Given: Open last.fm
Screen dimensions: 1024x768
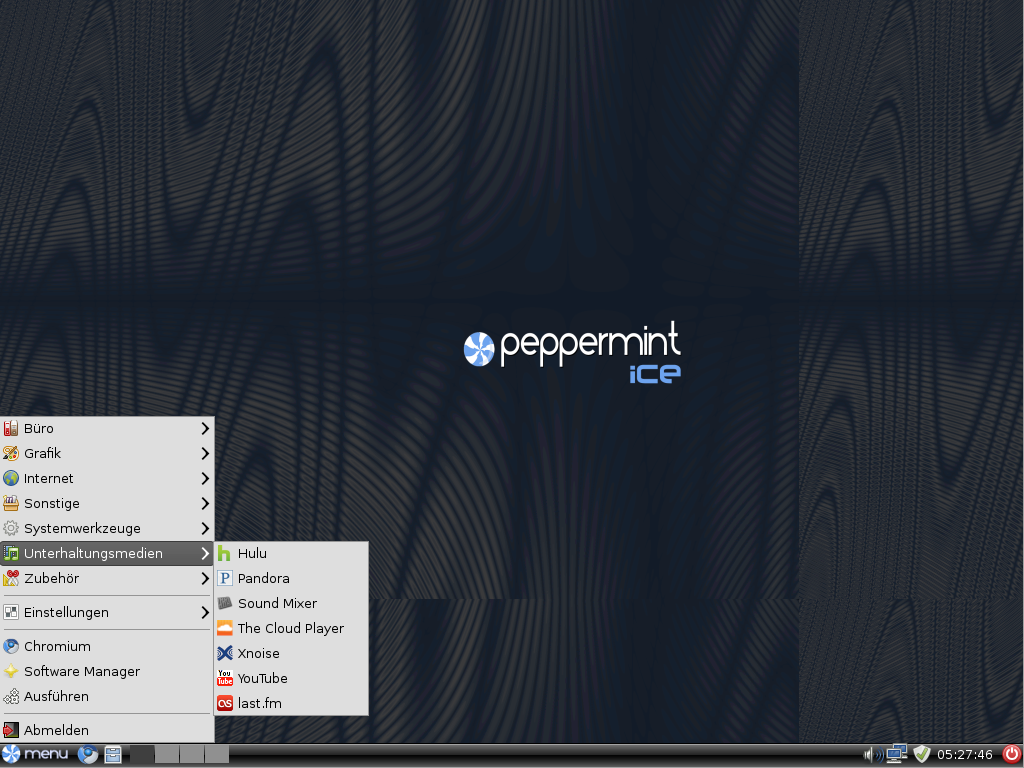Looking at the screenshot, I should click(258, 703).
